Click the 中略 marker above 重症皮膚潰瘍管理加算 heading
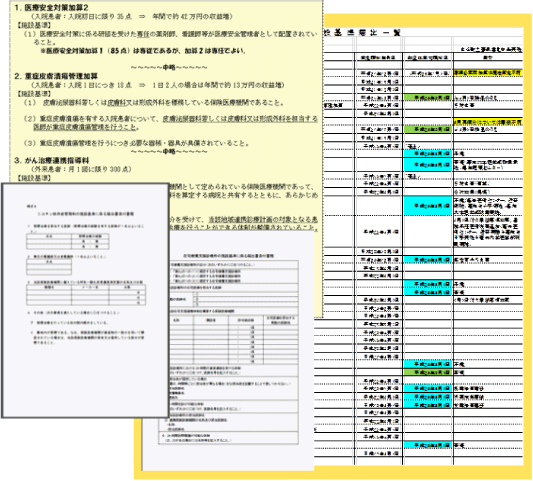Viewport: 533px width, 481px height. tap(169, 67)
